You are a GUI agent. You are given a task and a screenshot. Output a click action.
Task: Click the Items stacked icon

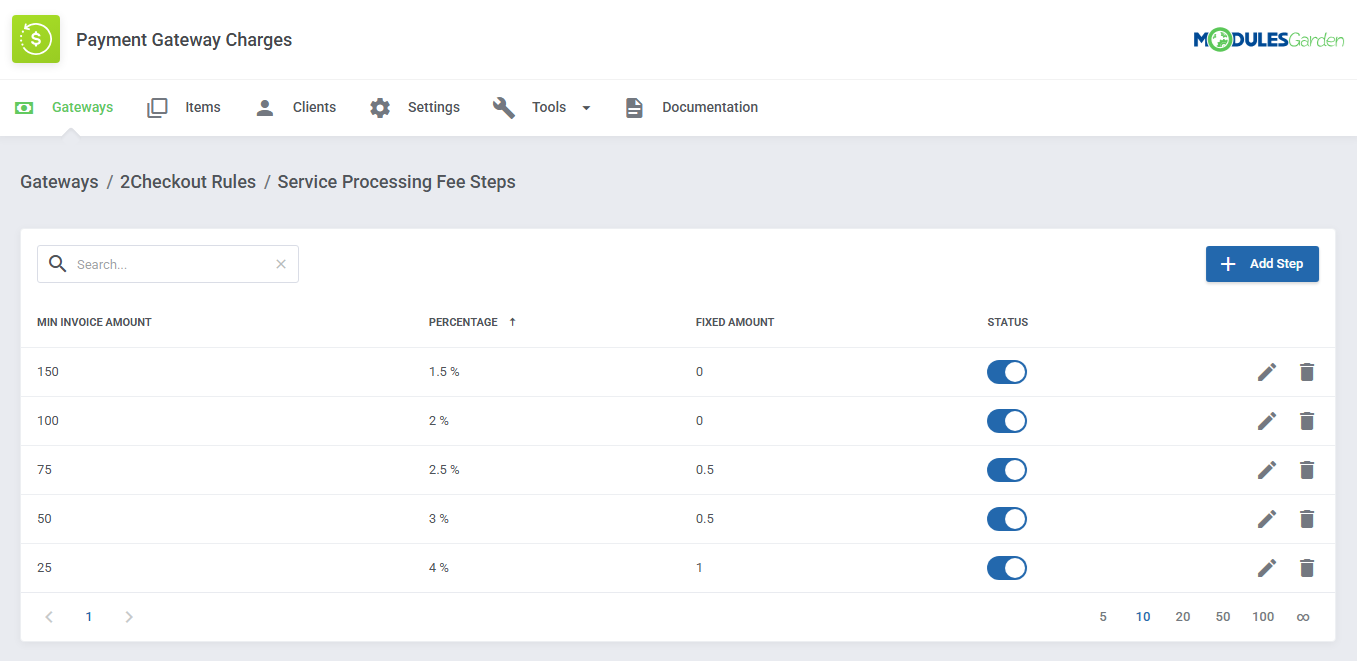pos(157,106)
